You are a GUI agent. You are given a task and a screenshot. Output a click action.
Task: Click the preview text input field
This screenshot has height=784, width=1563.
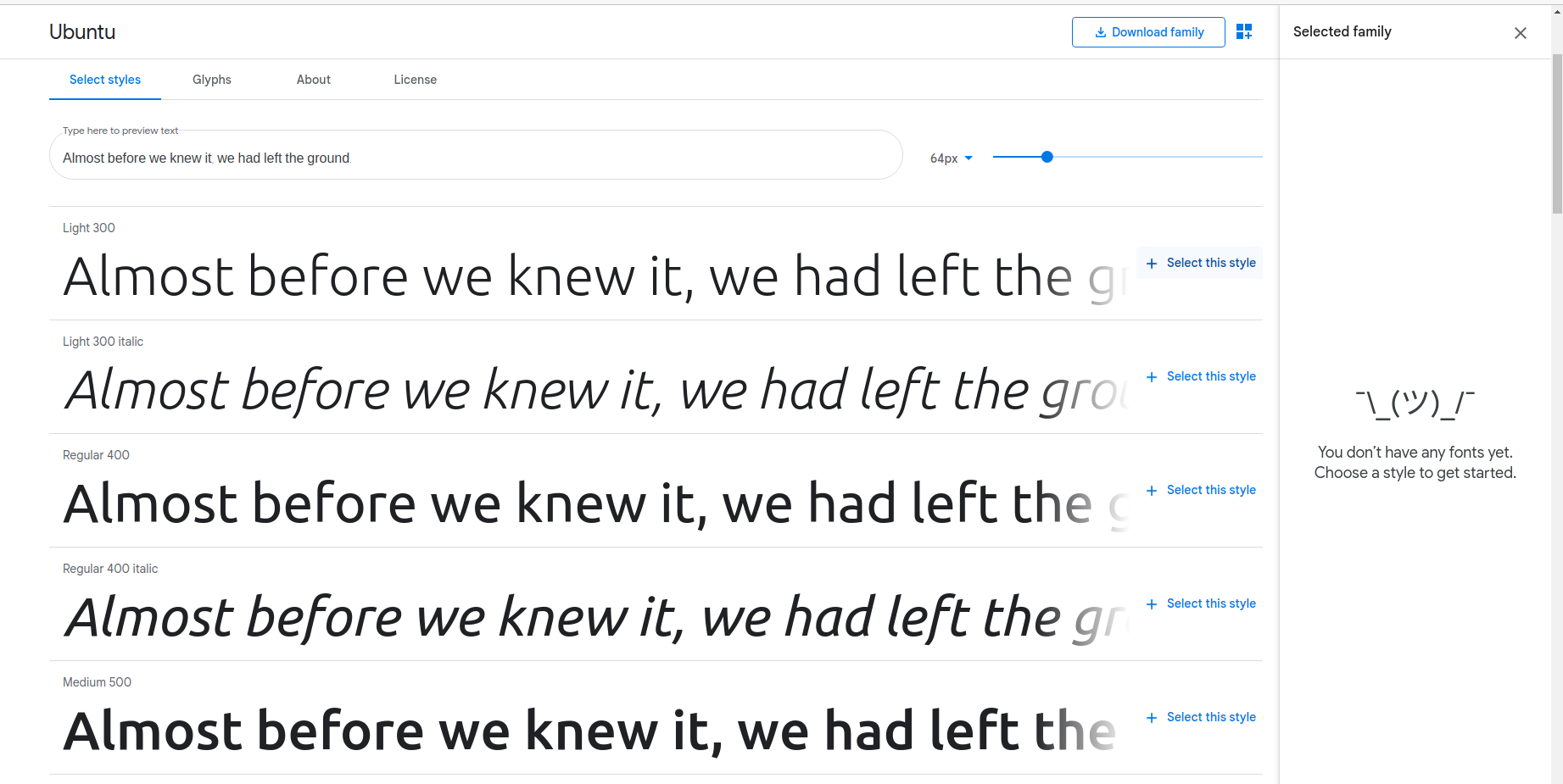(x=475, y=157)
